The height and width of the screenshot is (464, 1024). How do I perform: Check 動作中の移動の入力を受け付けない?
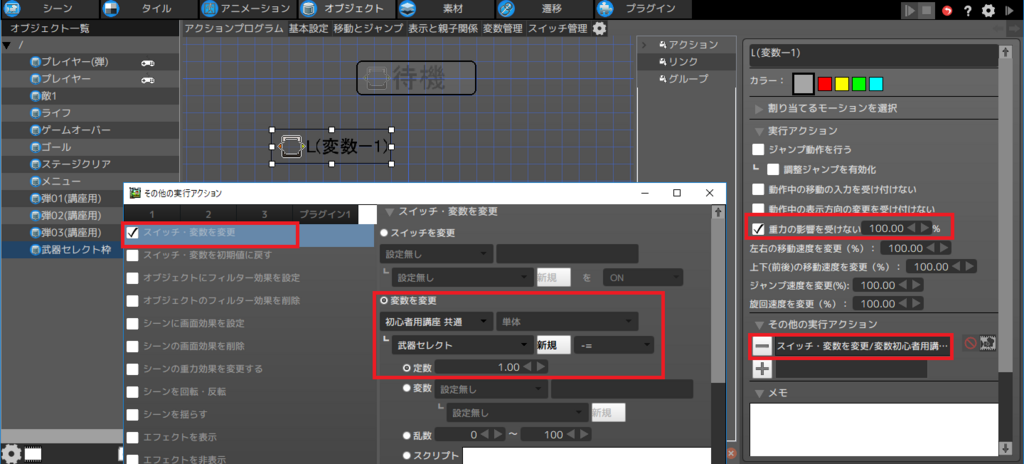point(758,190)
